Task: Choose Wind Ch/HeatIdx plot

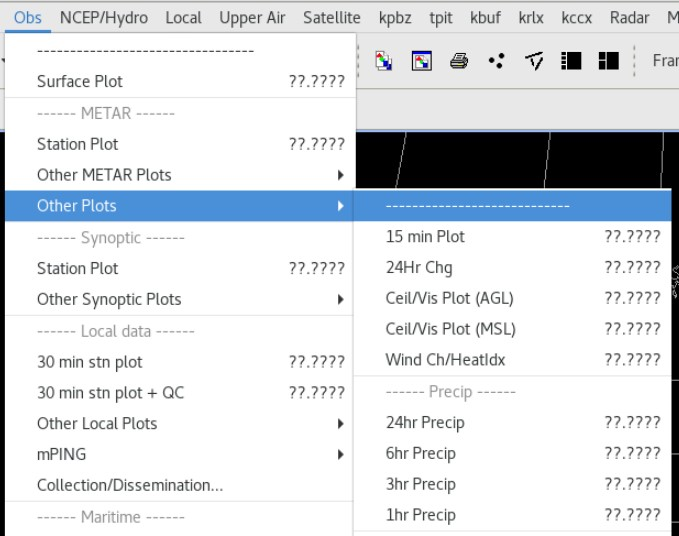Action: (x=513, y=360)
